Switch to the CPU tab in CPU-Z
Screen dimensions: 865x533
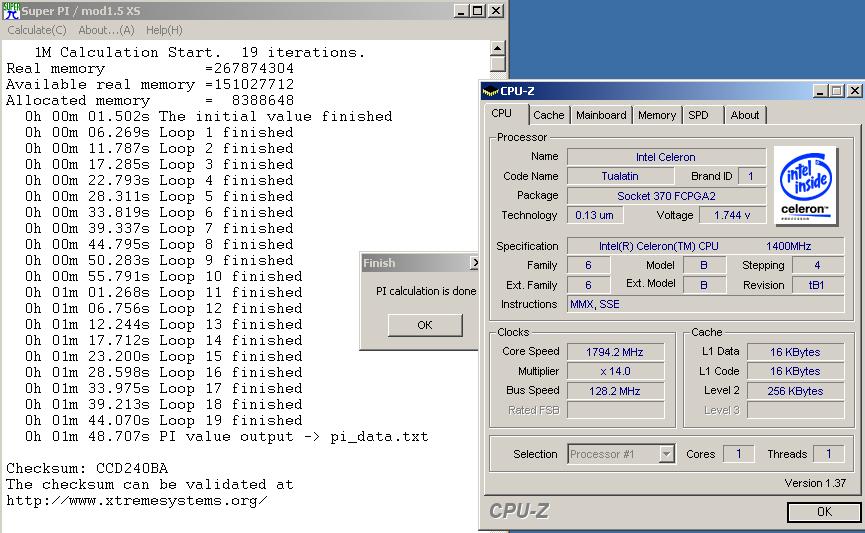point(501,113)
